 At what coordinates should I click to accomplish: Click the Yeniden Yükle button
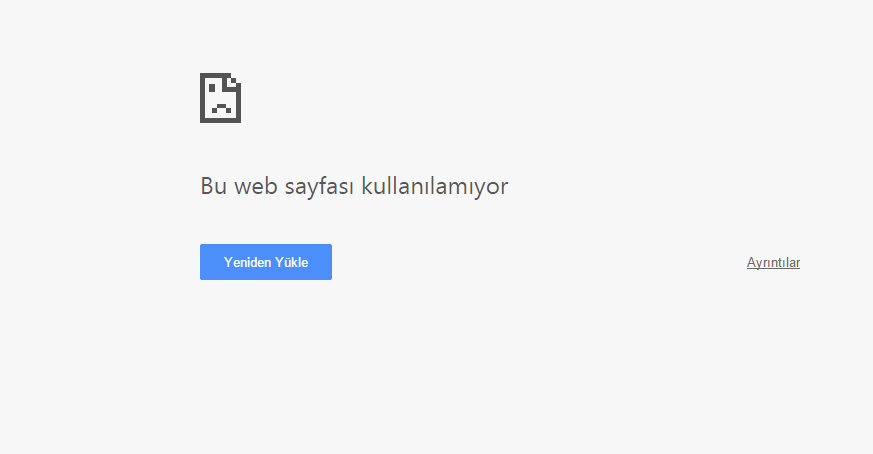coord(266,262)
